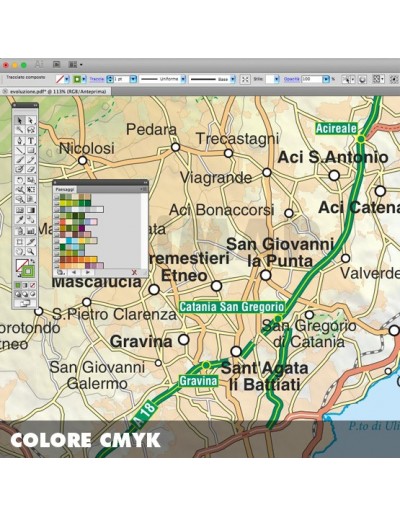Open the Opacità transparency link

[292, 79]
